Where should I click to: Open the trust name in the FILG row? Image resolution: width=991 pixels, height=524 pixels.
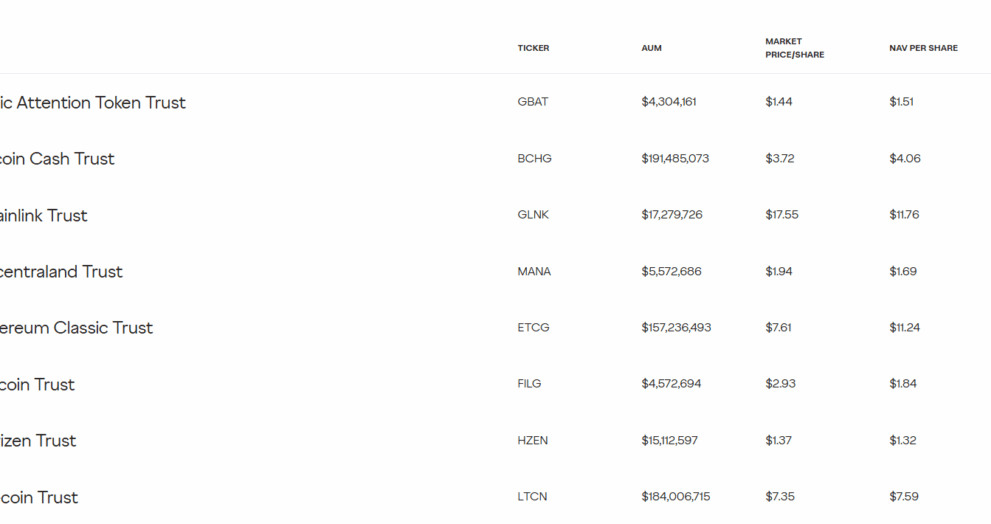pyautogui.click(x=37, y=385)
